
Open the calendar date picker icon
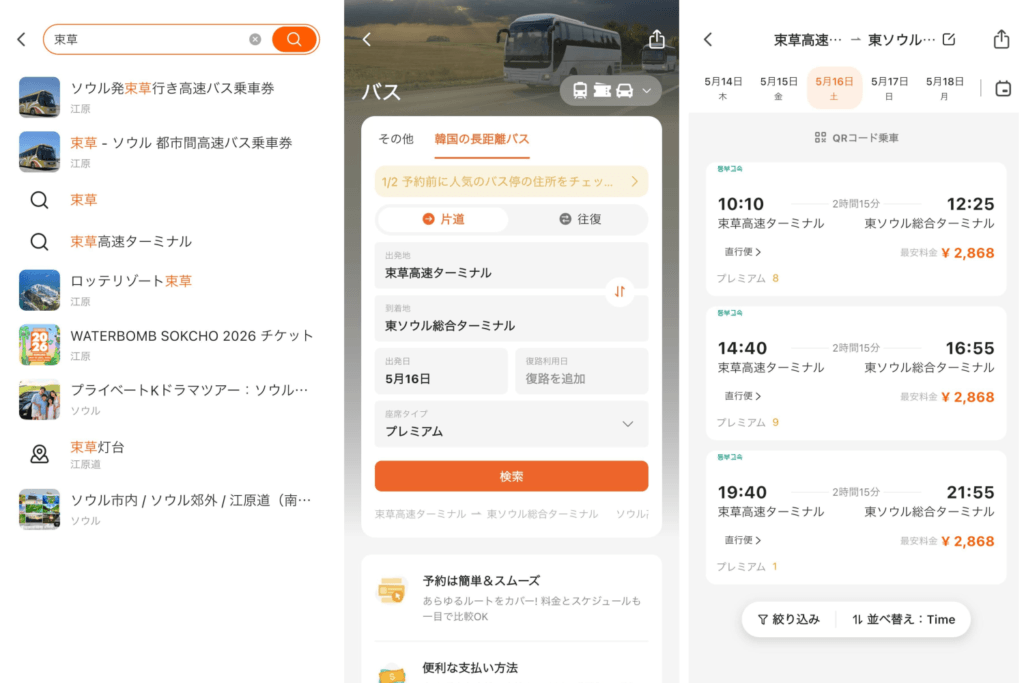point(1003,88)
